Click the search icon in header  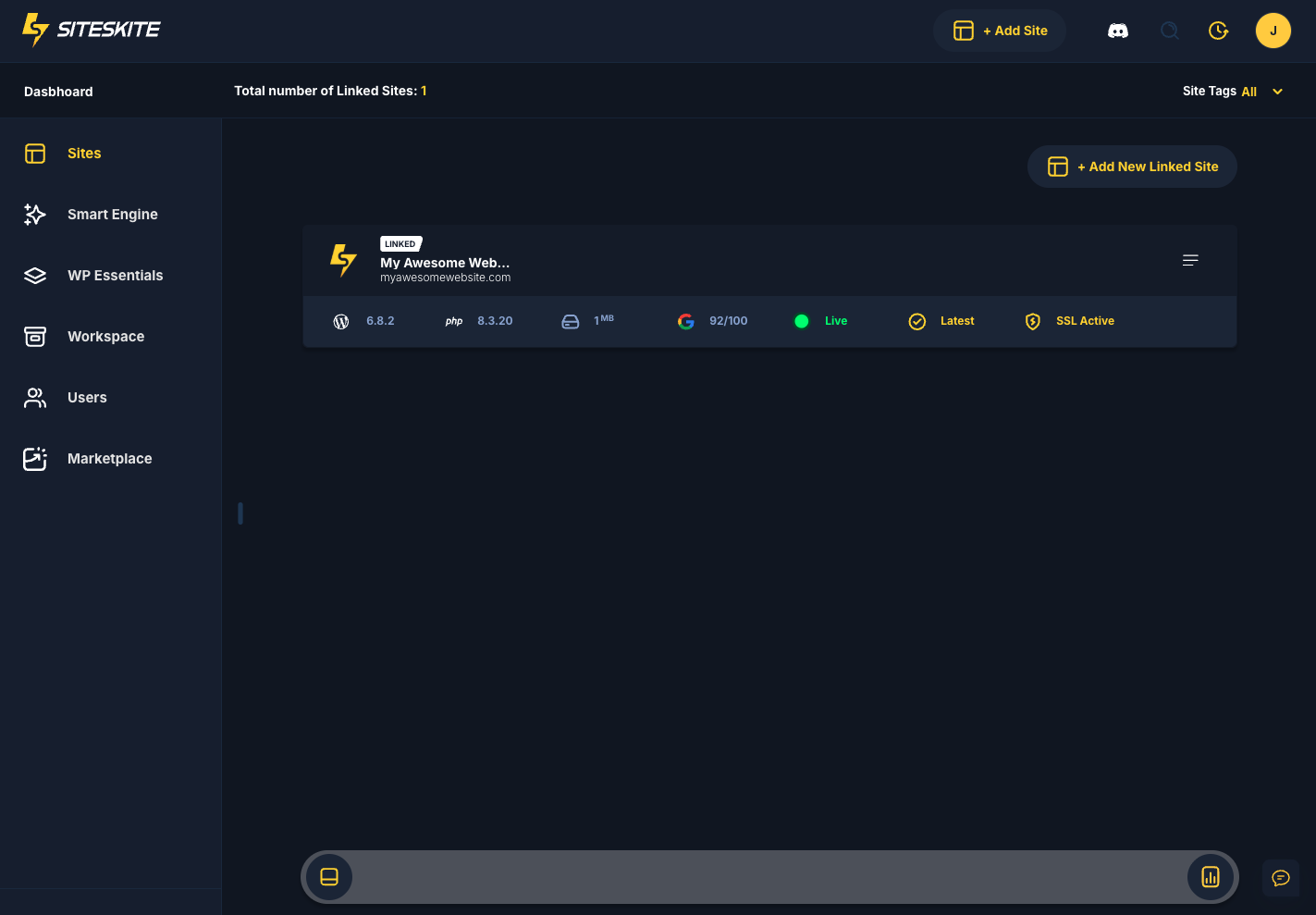(x=1169, y=31)
